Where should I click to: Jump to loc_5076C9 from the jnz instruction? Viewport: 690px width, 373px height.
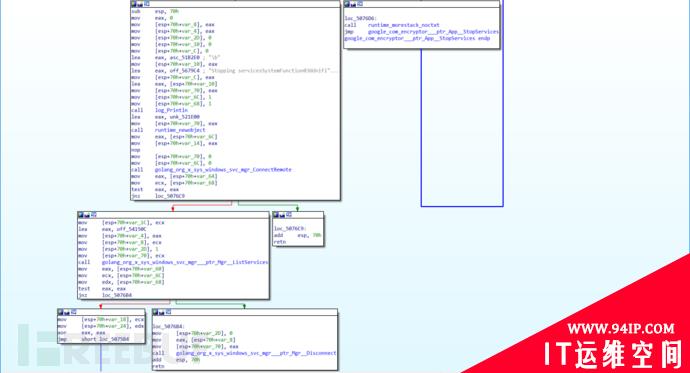tap(170, 196)
